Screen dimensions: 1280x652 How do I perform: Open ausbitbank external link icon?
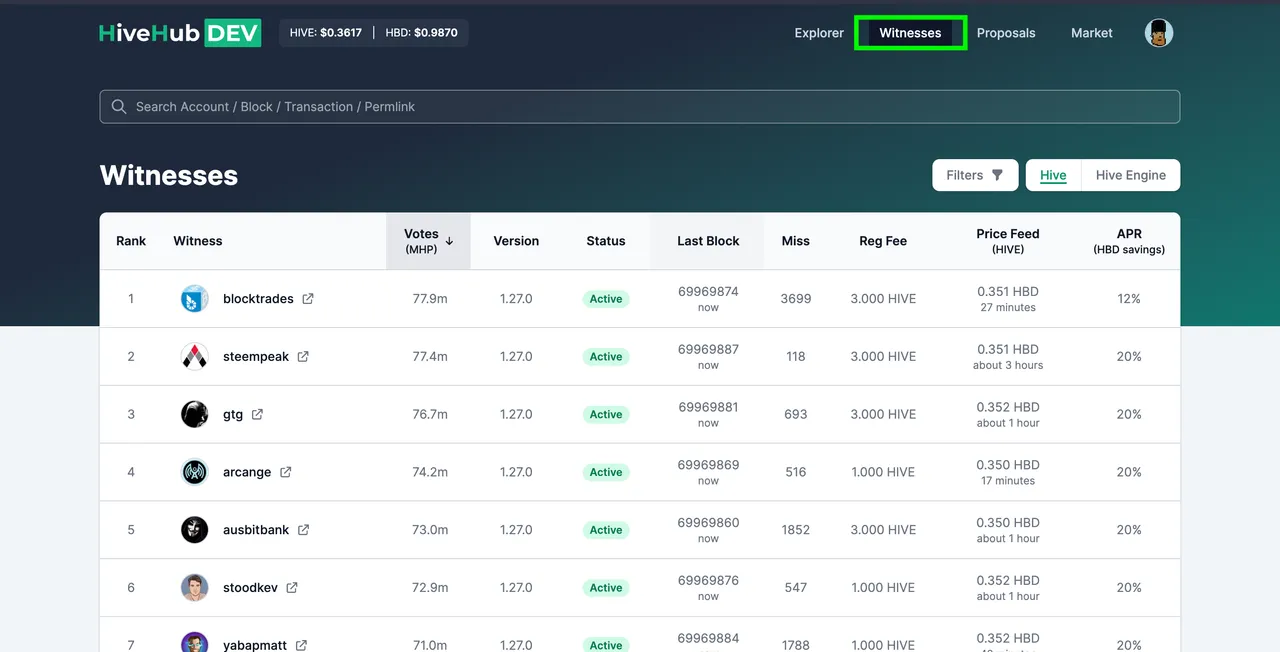(303, 530)
